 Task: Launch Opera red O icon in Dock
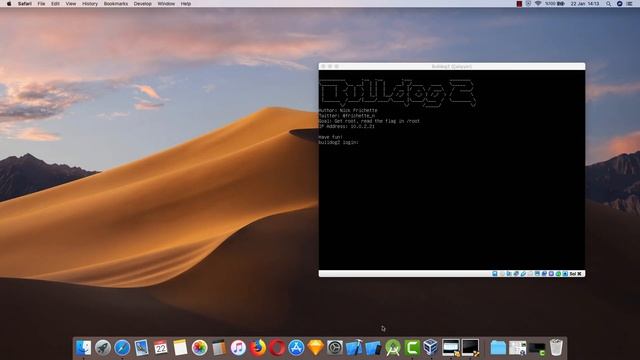tap(277, 348)
